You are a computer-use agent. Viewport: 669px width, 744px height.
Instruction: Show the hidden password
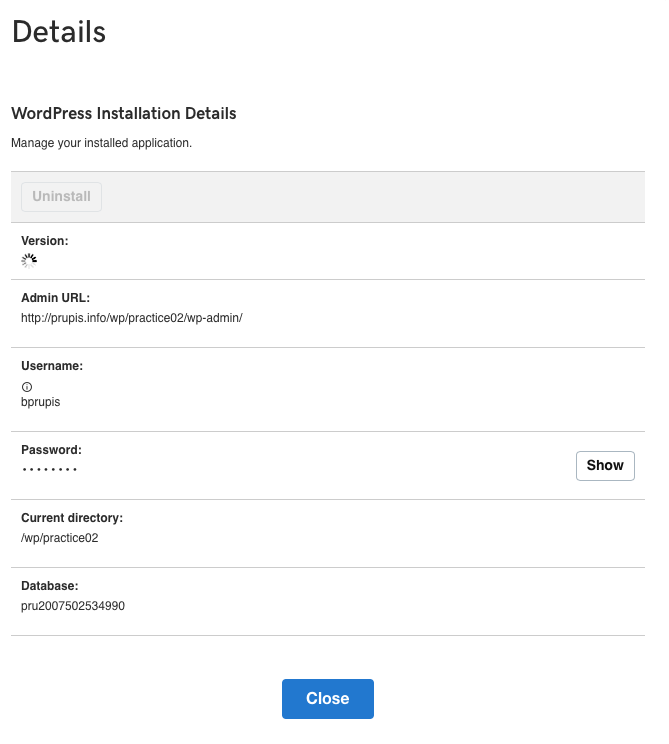point(605,466)
